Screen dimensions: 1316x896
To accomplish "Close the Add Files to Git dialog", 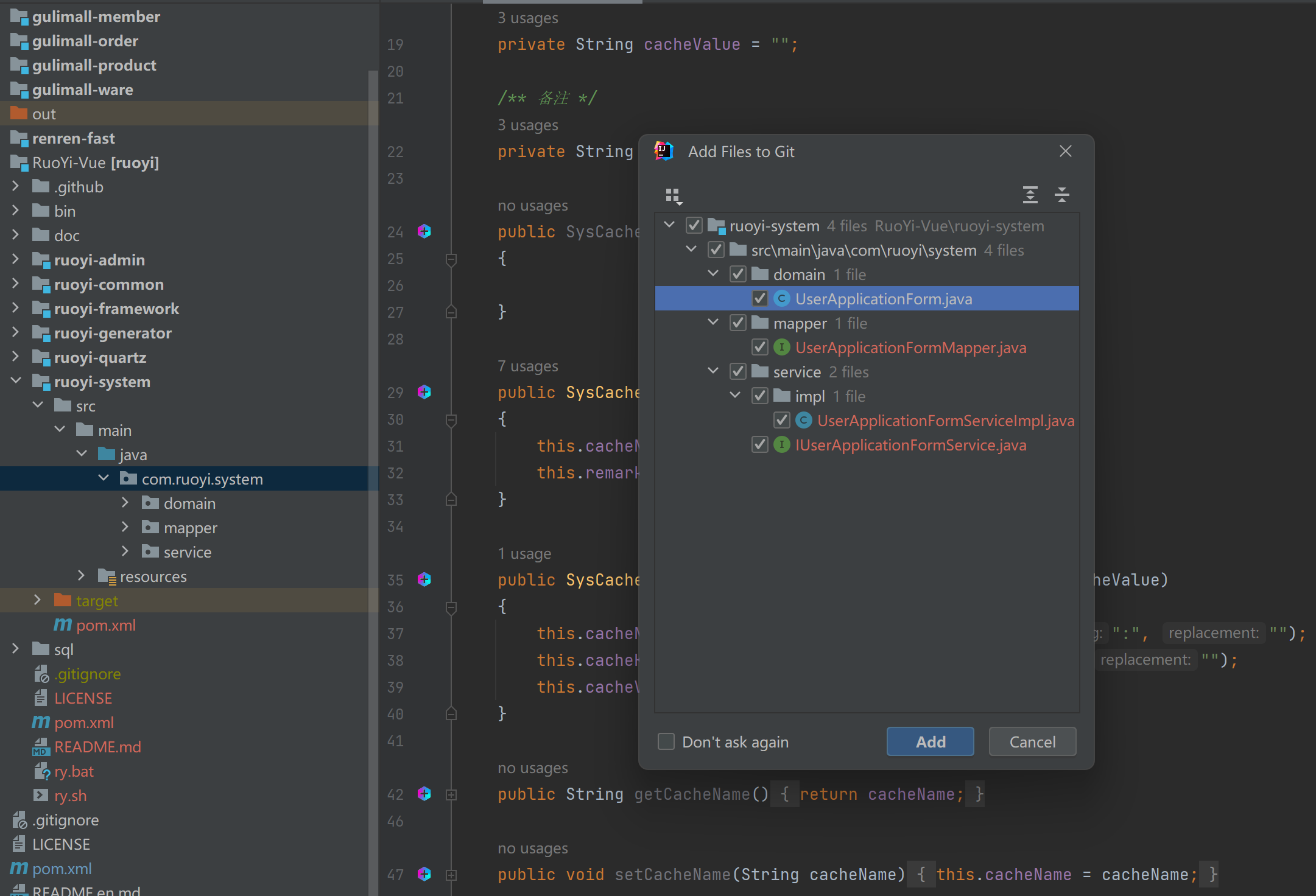I will click(1065, 151).
